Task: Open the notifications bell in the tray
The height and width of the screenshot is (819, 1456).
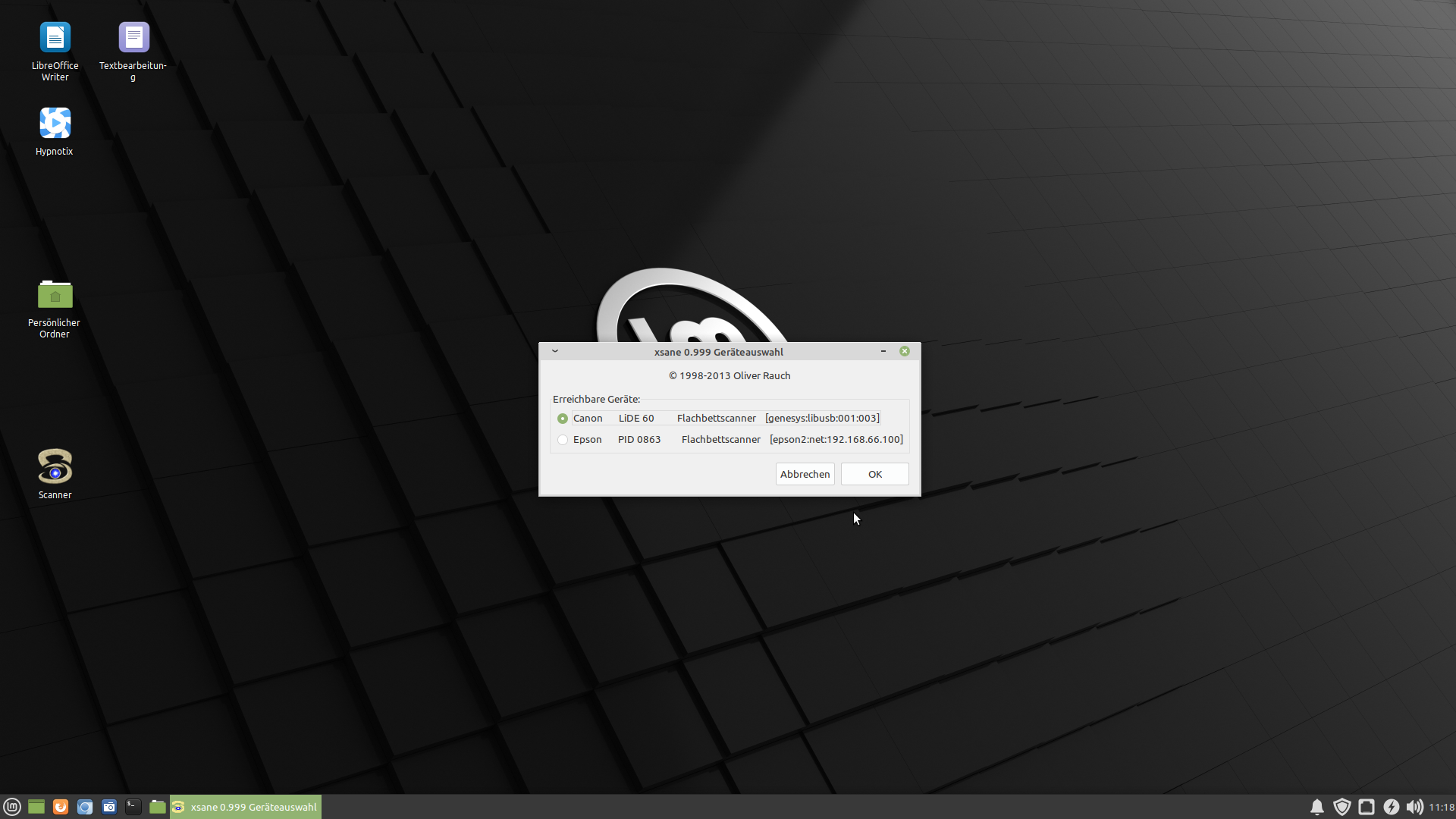Action: [1317, 807]
